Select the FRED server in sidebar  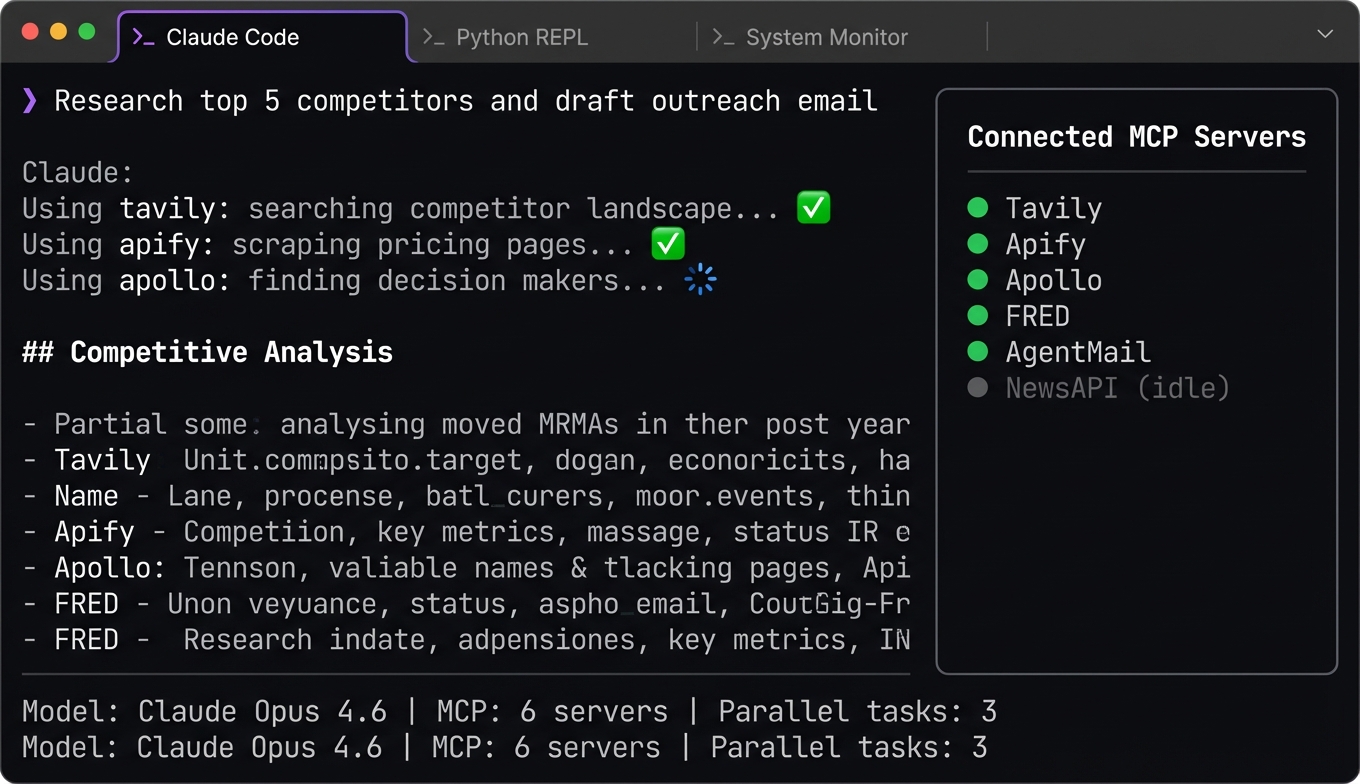click(x=1037, y=316)
